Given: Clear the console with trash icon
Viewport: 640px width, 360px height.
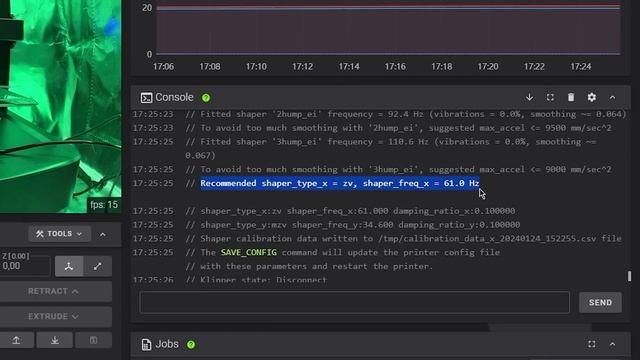Looking at the screenshot, I should [x=571, y=97].
